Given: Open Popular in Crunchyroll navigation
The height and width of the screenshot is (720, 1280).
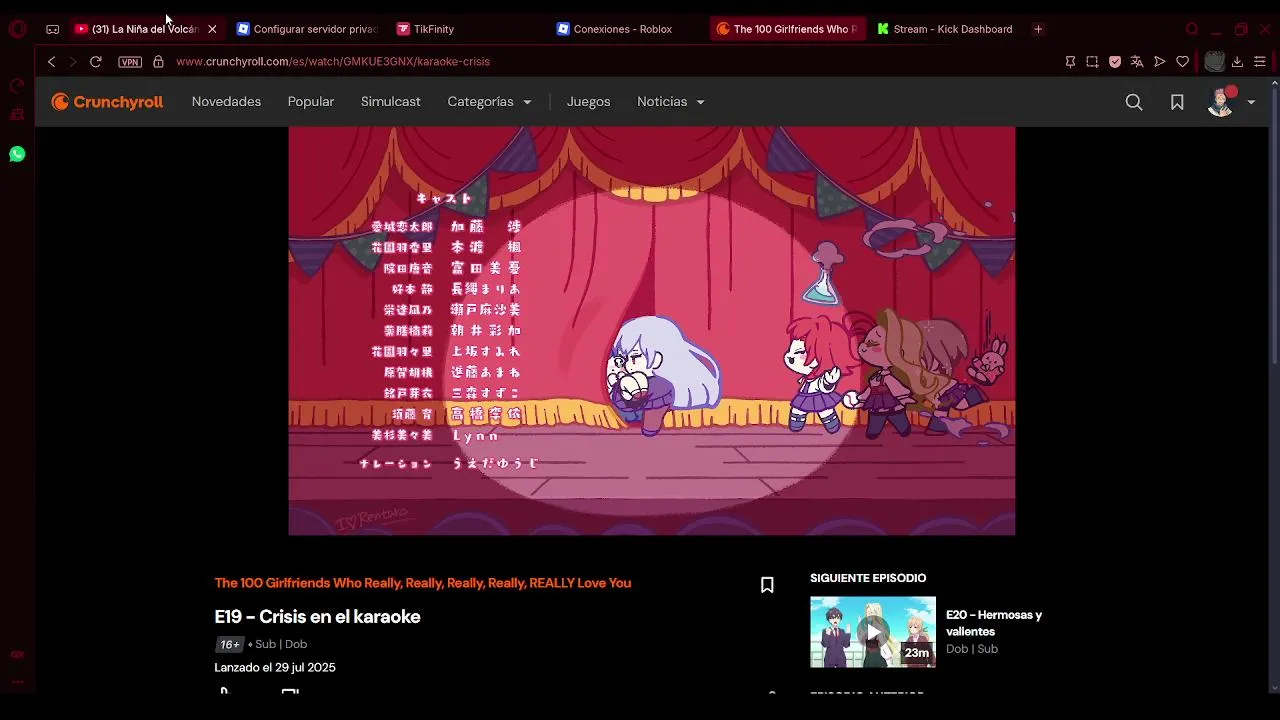Looking at the screenshot, I should tap(311, 102).
